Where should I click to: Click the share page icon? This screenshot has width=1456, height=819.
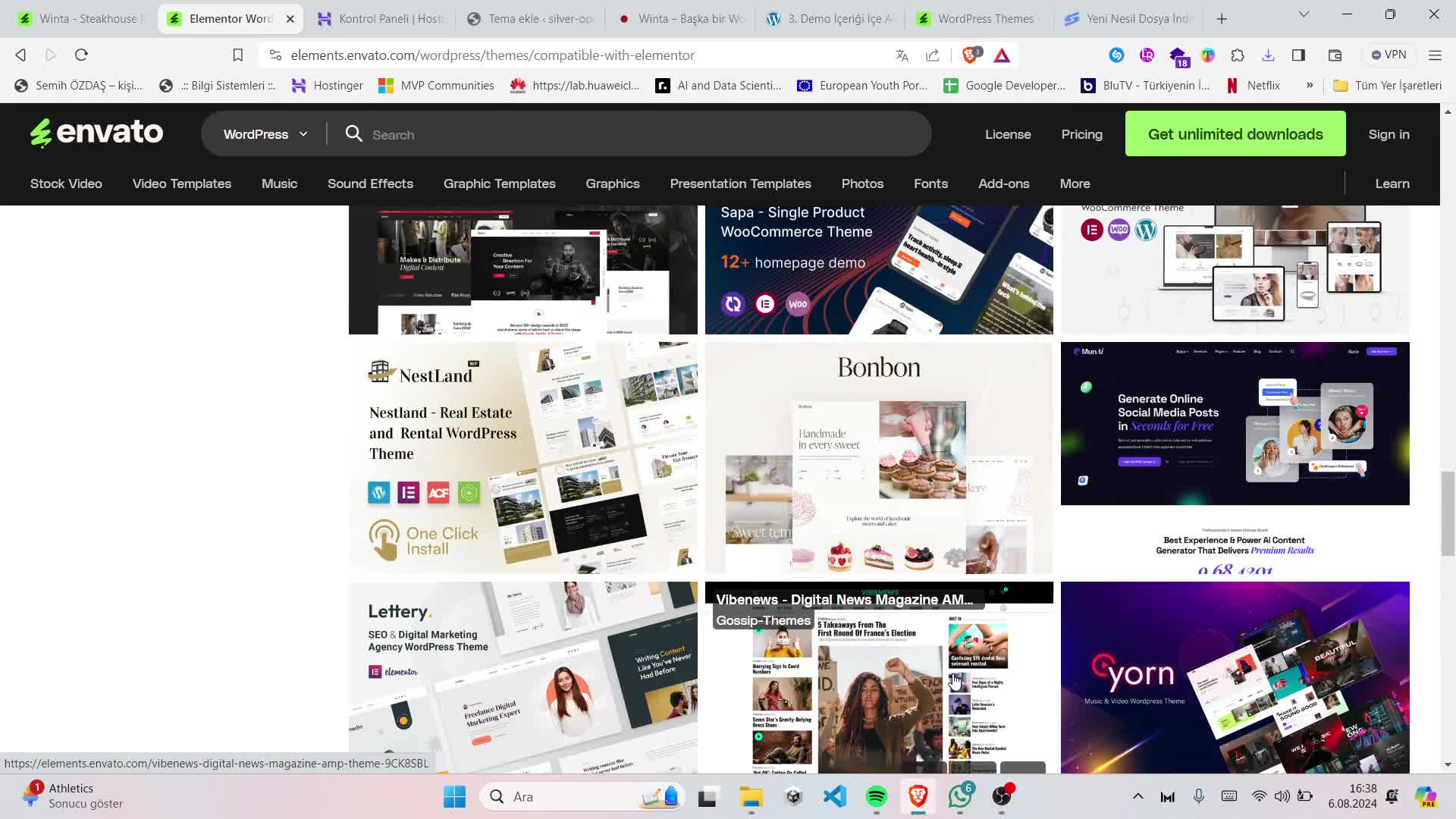click(x=933, y=55)
